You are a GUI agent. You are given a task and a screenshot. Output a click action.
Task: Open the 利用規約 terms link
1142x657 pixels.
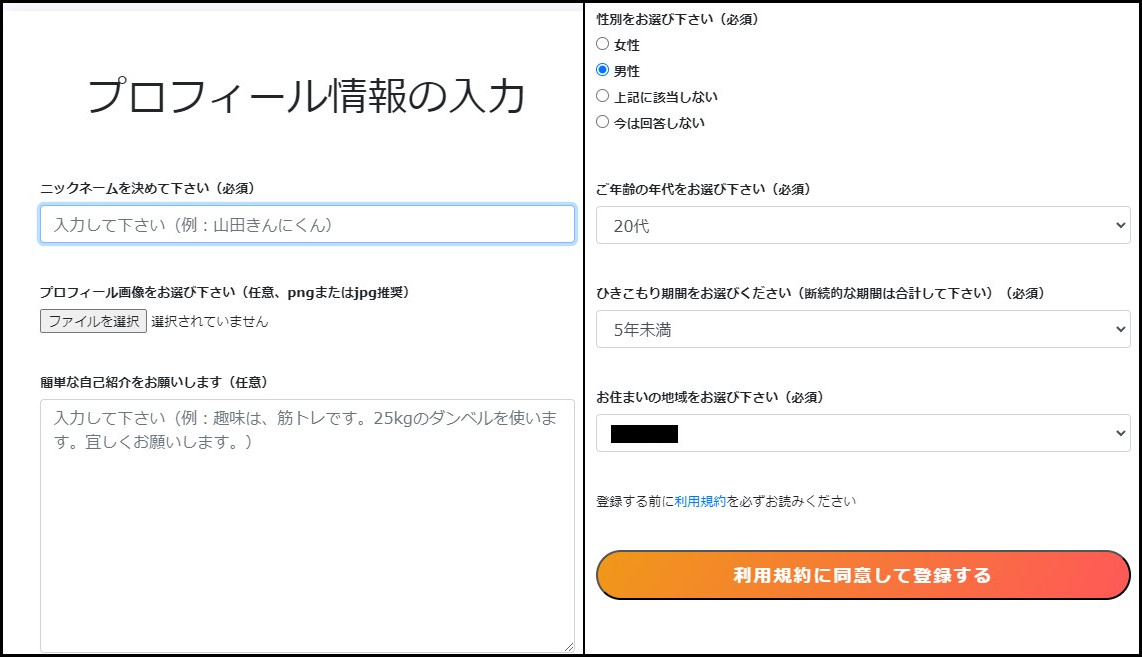click(700, 501)
